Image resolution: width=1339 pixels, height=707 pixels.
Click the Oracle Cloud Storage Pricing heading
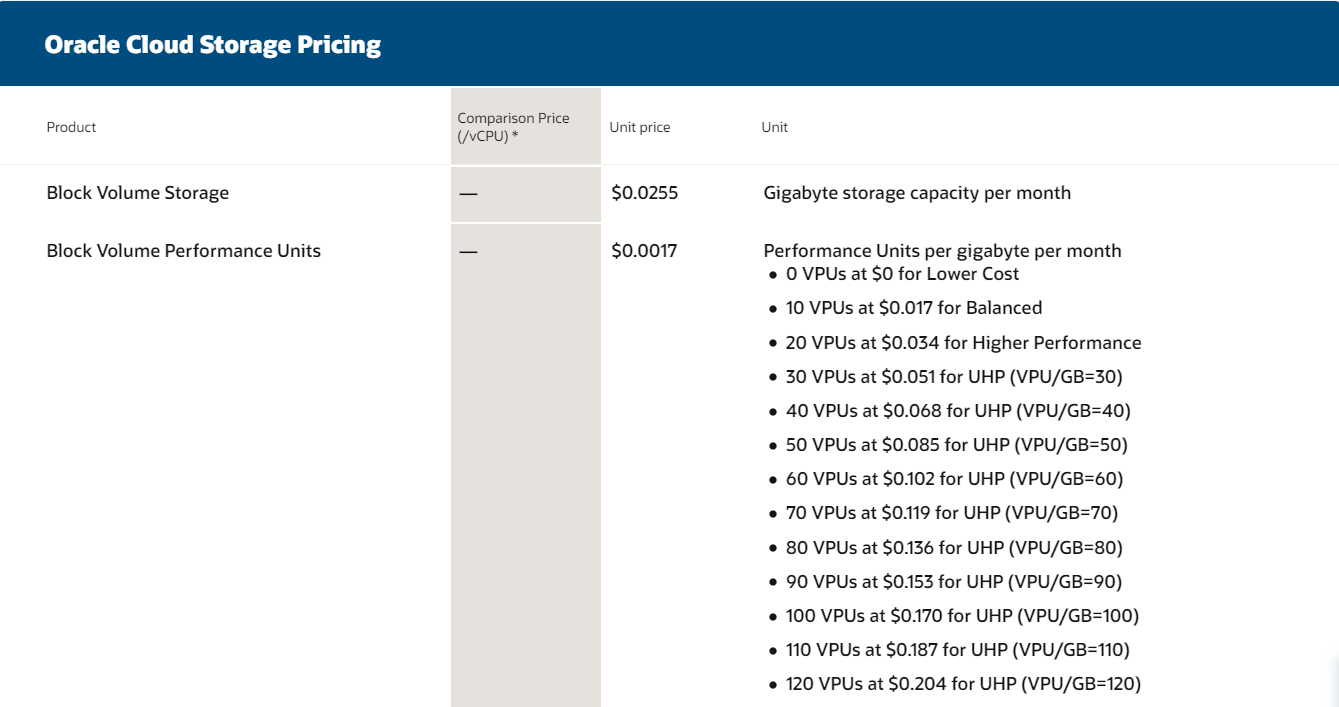tap(213, 45)
